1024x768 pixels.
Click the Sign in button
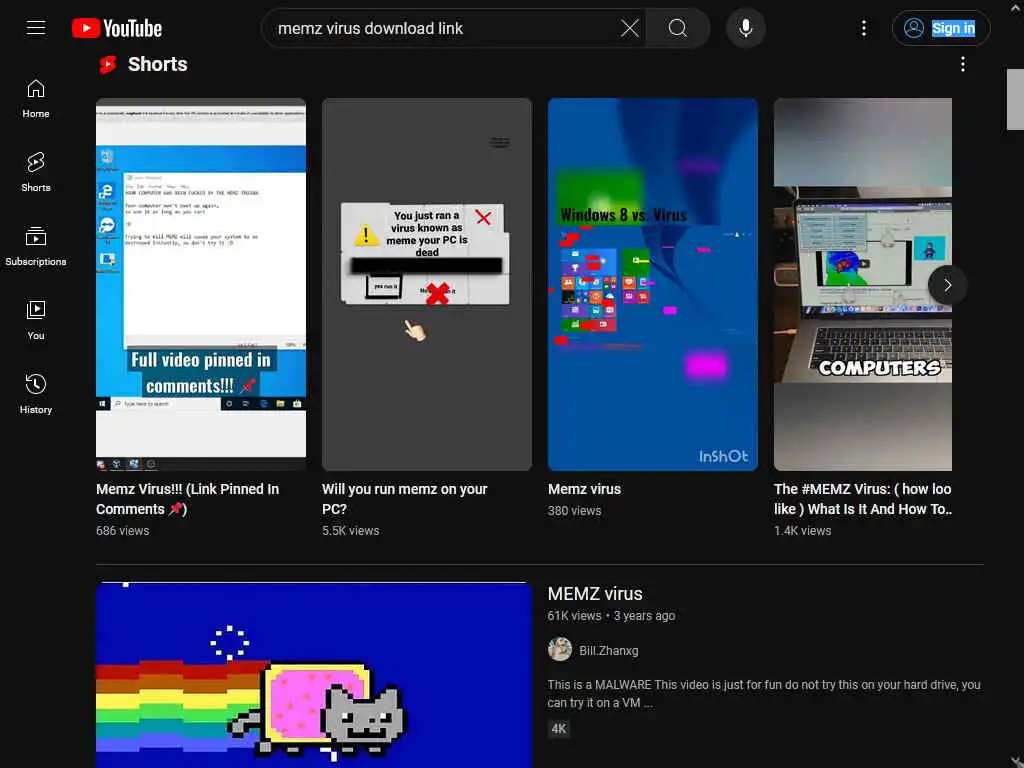[x=940, y=28]
